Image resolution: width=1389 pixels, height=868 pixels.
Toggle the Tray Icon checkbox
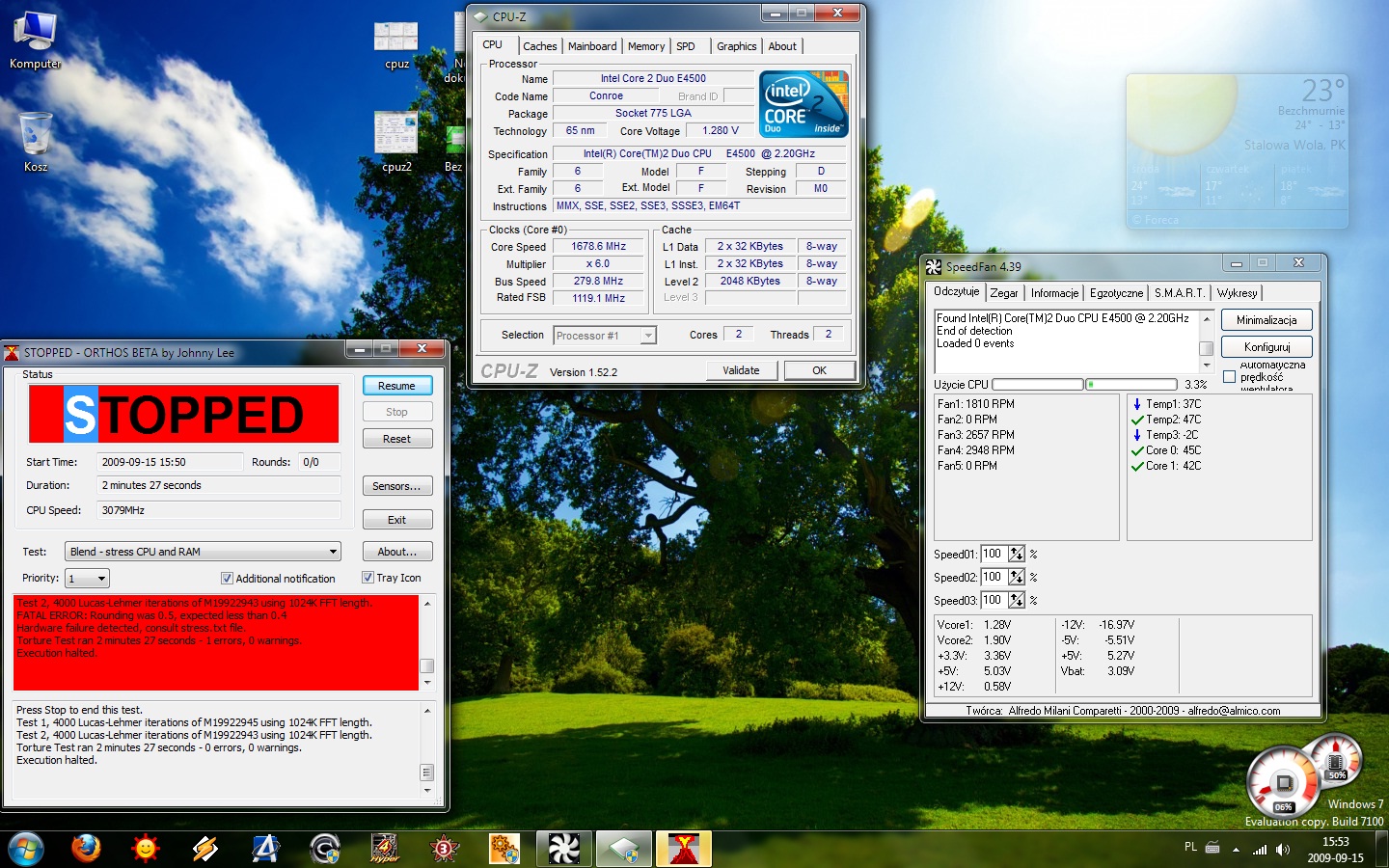coord(368,578)
